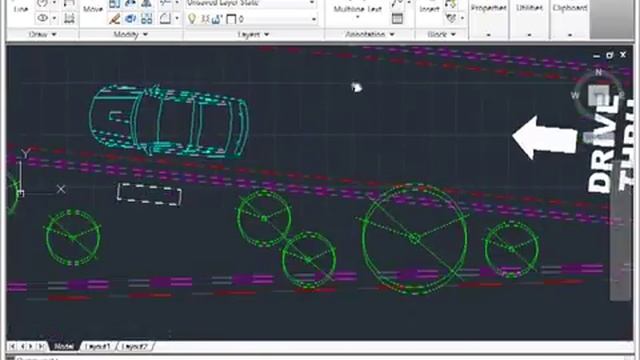Toggle the layer freeze sun icon
640x360 pixels.
tap(205, 19)
